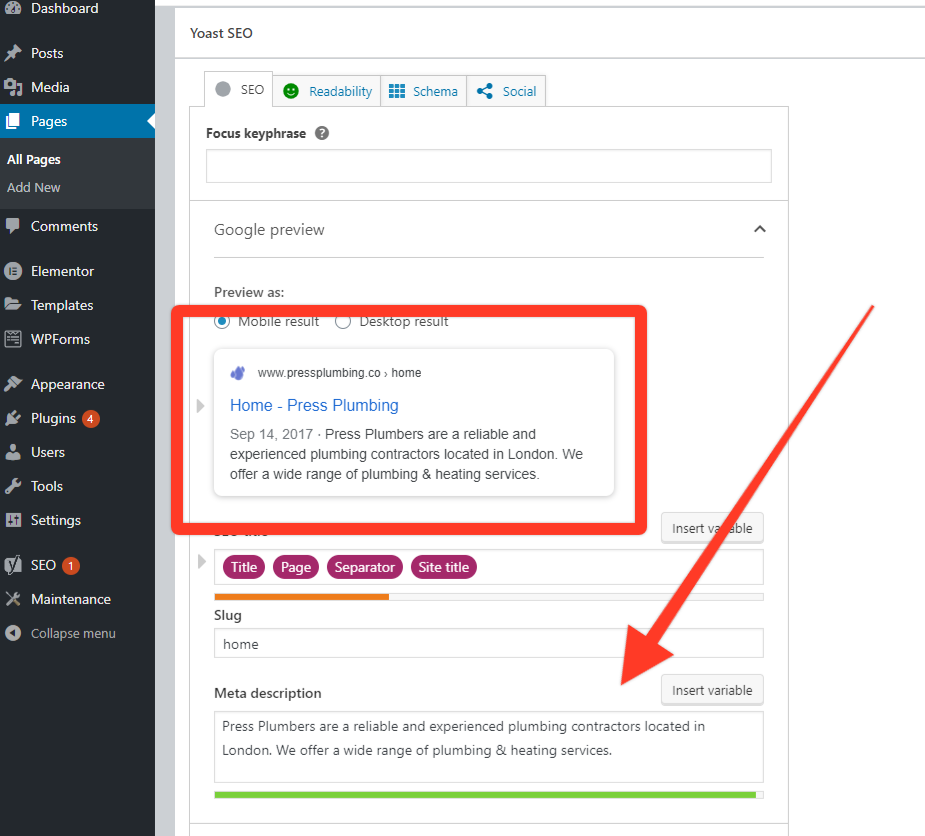Click the orange SEO title length bar
Viewport: 925px width, 836px height.
tap(301, 597)
